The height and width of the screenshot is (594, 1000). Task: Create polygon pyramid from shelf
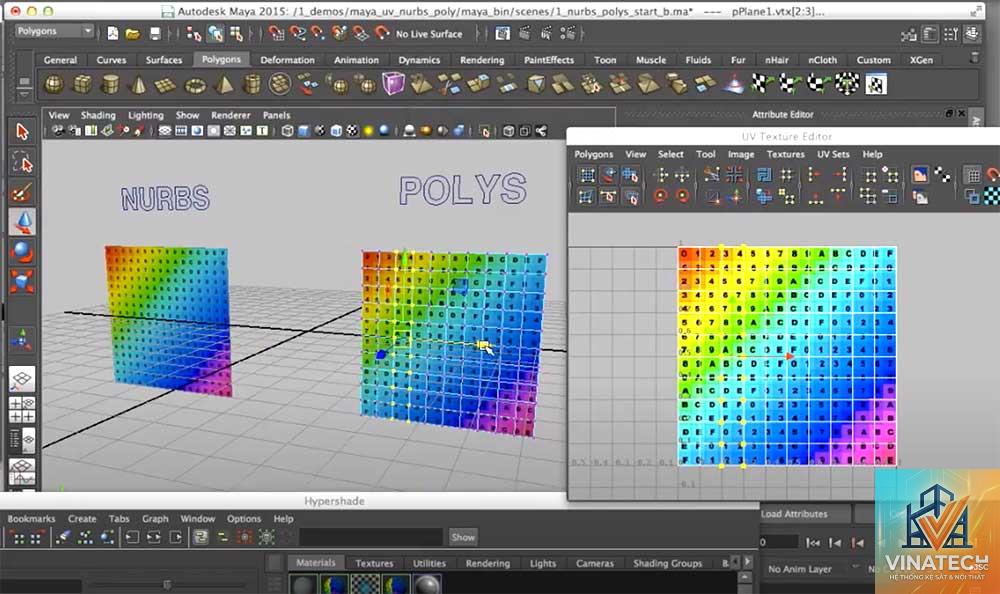[224, 84]
